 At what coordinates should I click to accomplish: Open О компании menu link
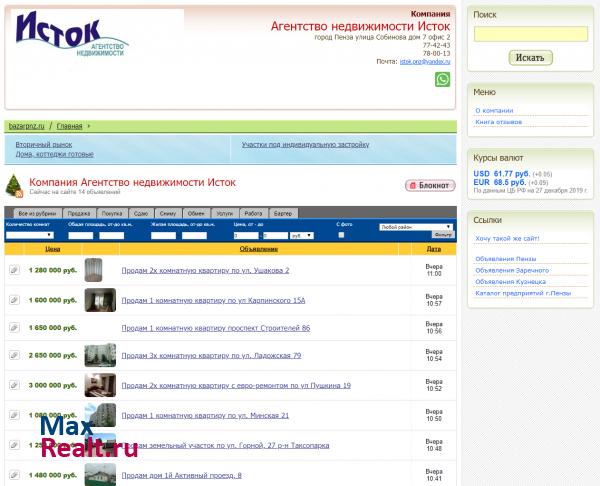tap(494, 111)
